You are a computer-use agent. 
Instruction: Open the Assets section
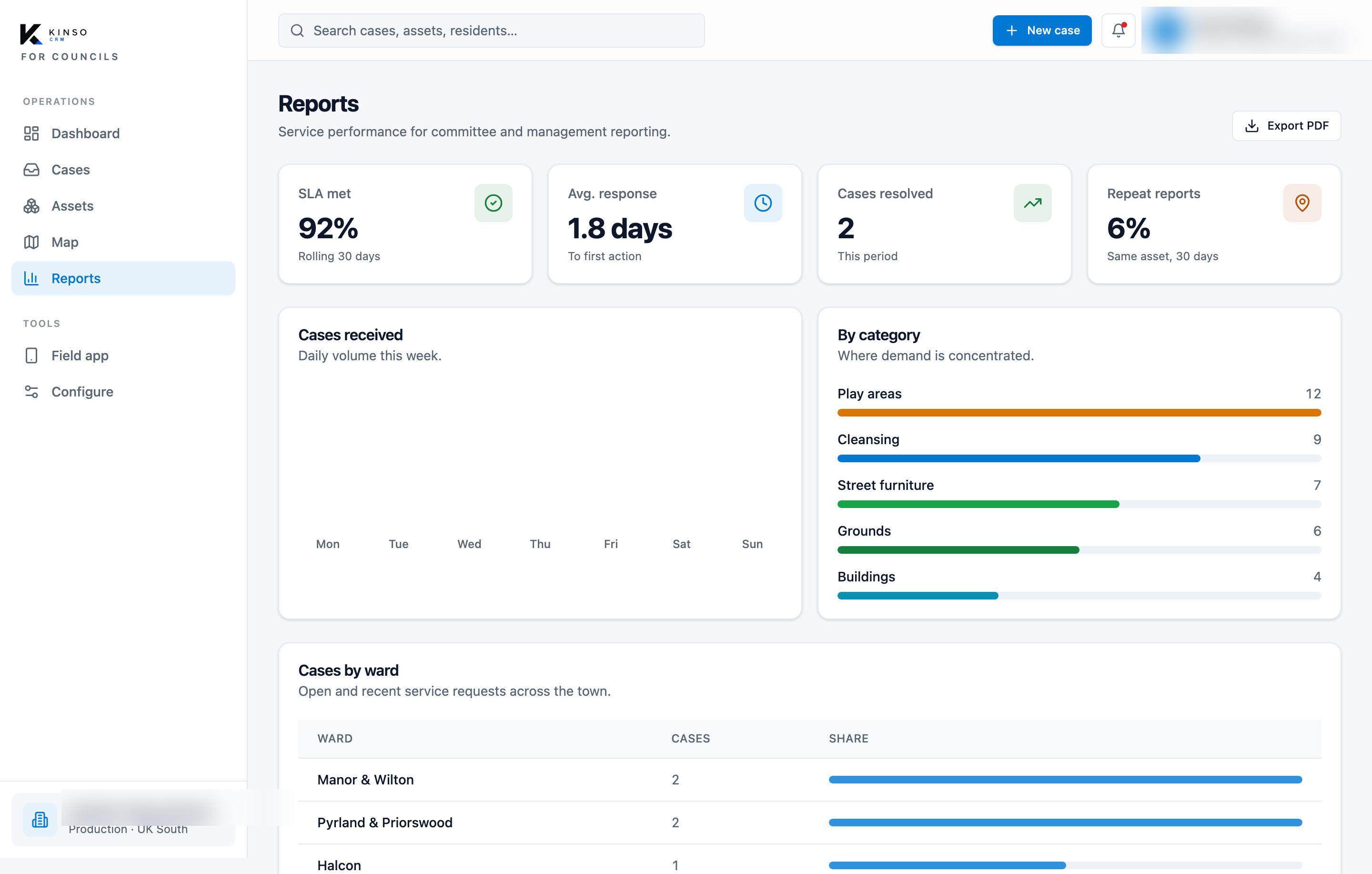(x=123, y=206)
